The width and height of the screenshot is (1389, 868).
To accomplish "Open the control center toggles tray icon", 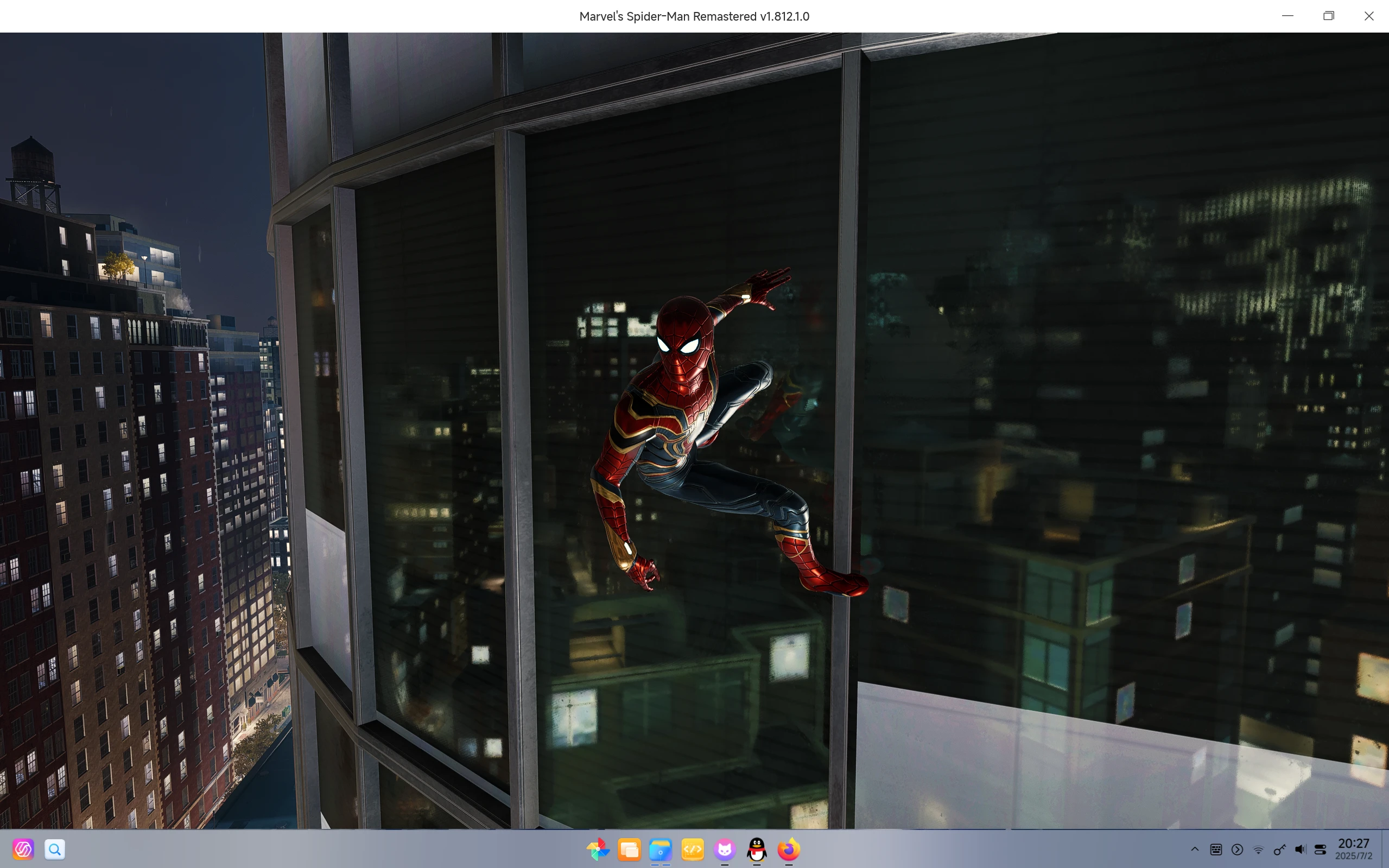I will 1321,849.
